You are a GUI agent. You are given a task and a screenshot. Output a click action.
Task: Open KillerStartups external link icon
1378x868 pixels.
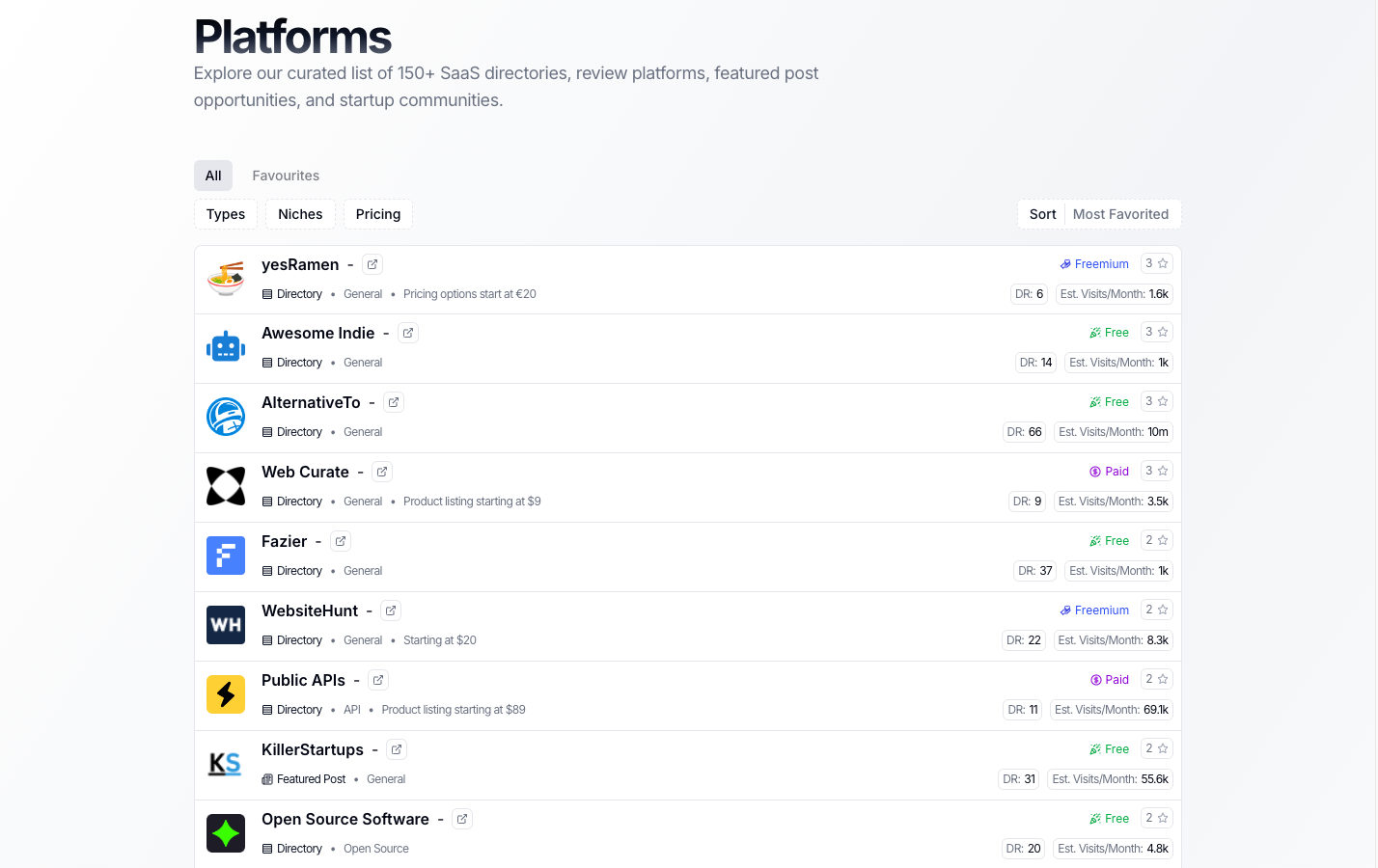(397, 749)
